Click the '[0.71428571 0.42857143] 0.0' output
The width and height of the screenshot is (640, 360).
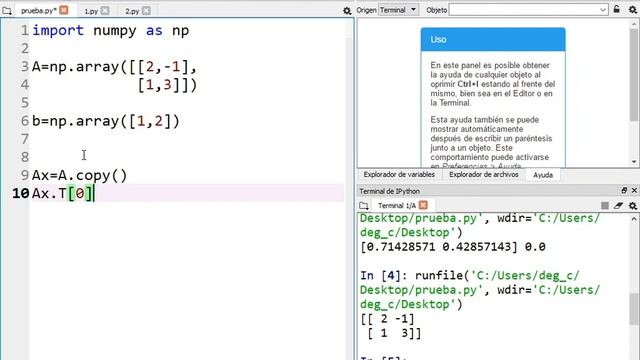(x=453, y=247)
